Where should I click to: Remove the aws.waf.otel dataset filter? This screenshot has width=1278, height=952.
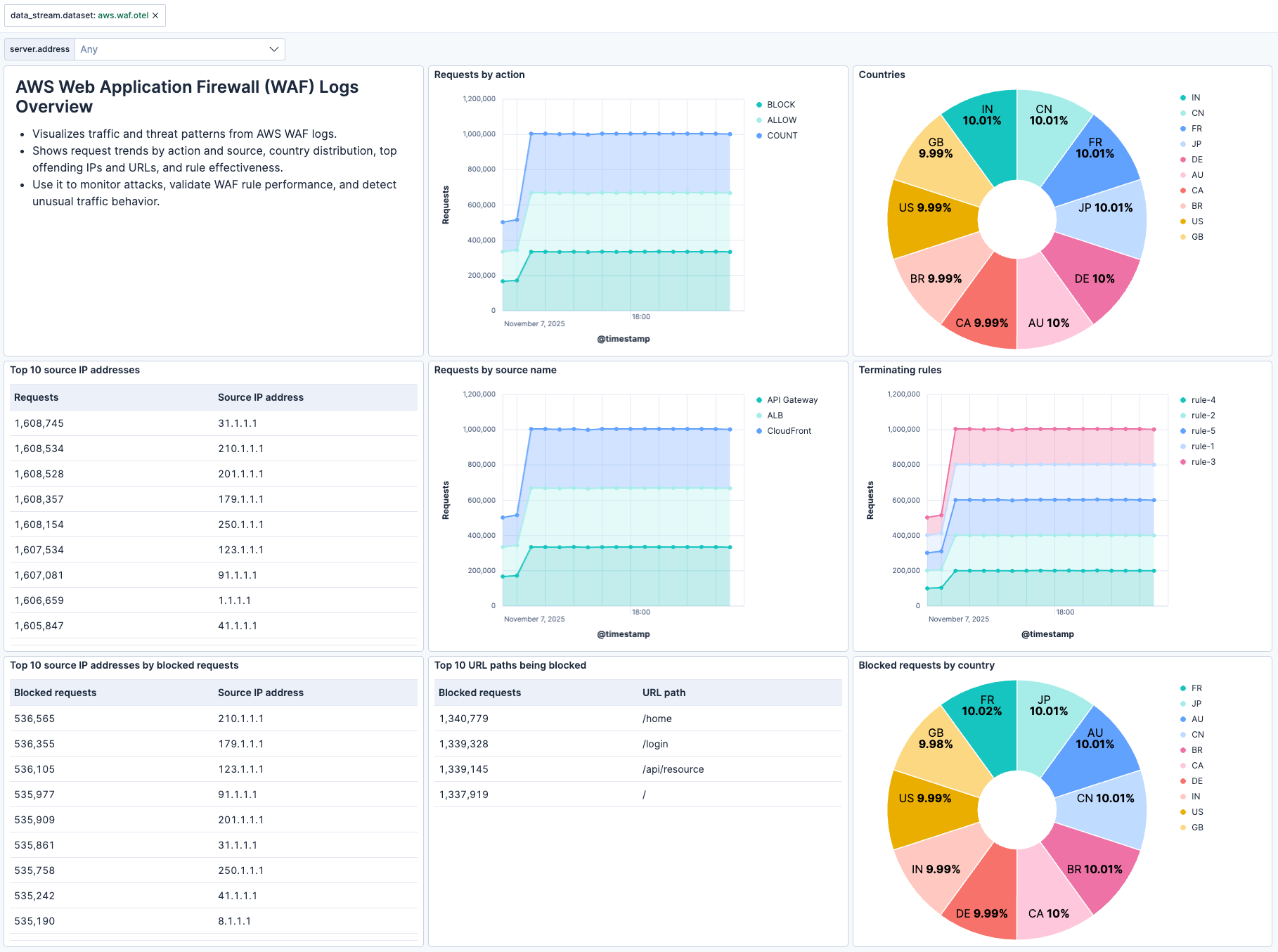155,15
